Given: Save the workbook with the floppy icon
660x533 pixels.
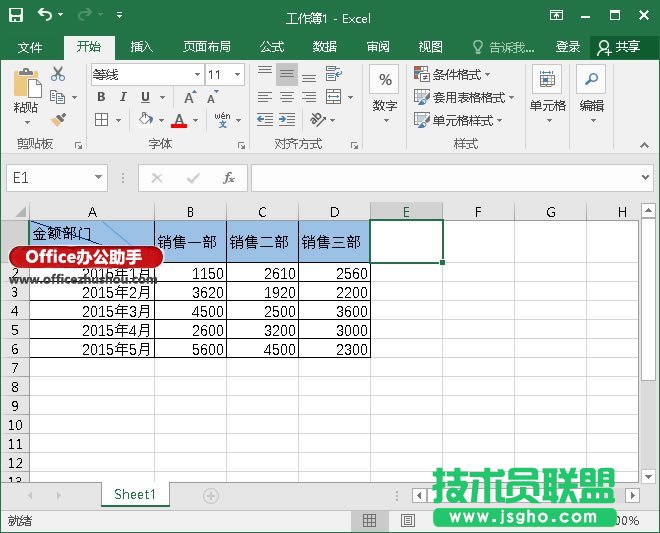Looking at the screenshot, I should (16, 15).
